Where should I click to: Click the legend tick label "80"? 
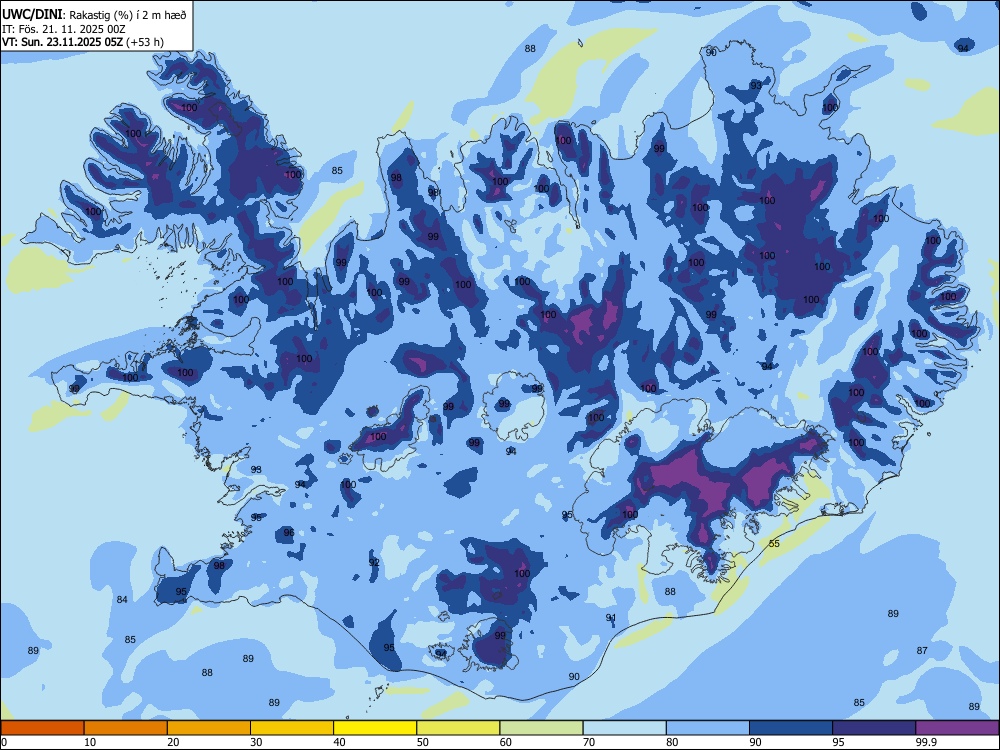[672, 742]
